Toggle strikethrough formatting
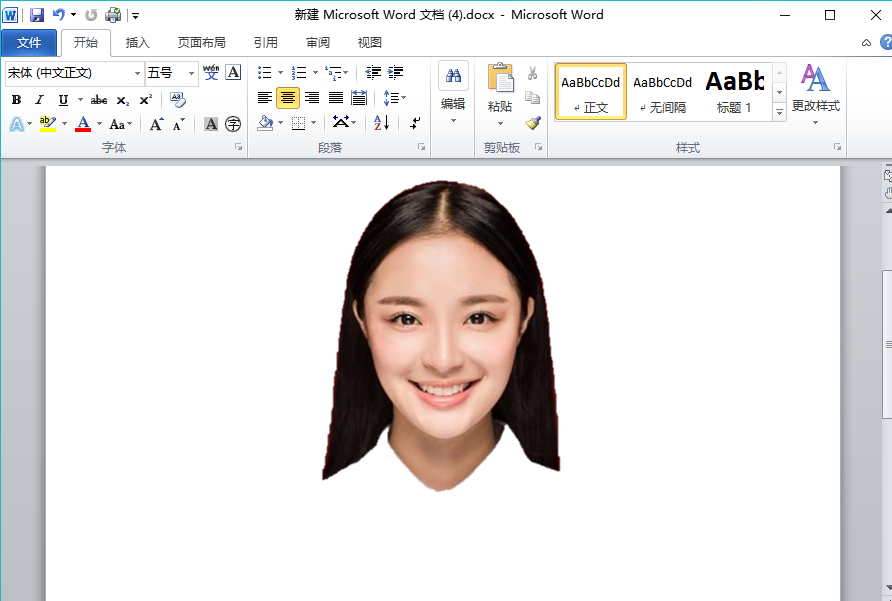This screenshot has height=601, width=892. [x=98, y=100]
